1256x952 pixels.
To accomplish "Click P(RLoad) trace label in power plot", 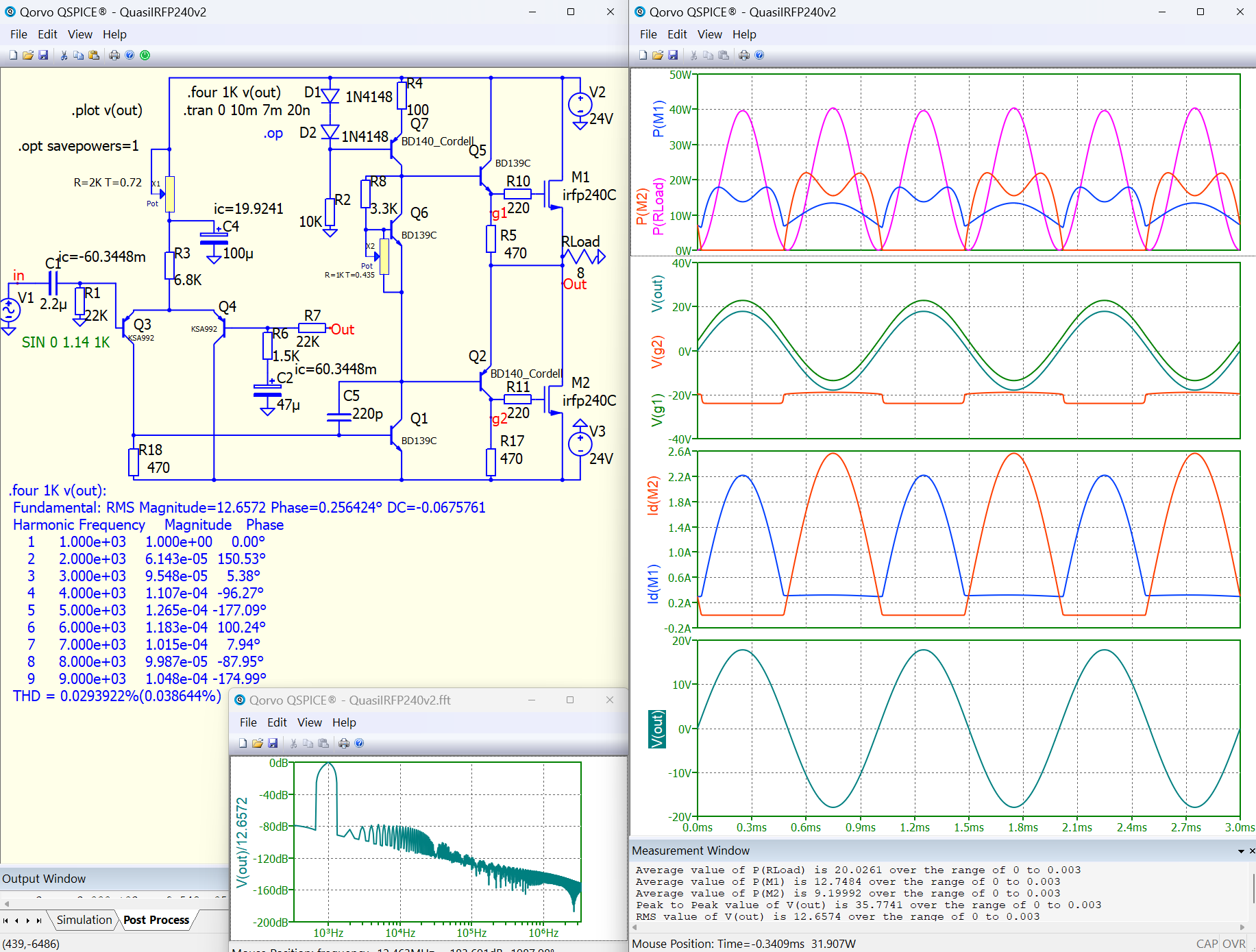I will [x=658, y=207].
